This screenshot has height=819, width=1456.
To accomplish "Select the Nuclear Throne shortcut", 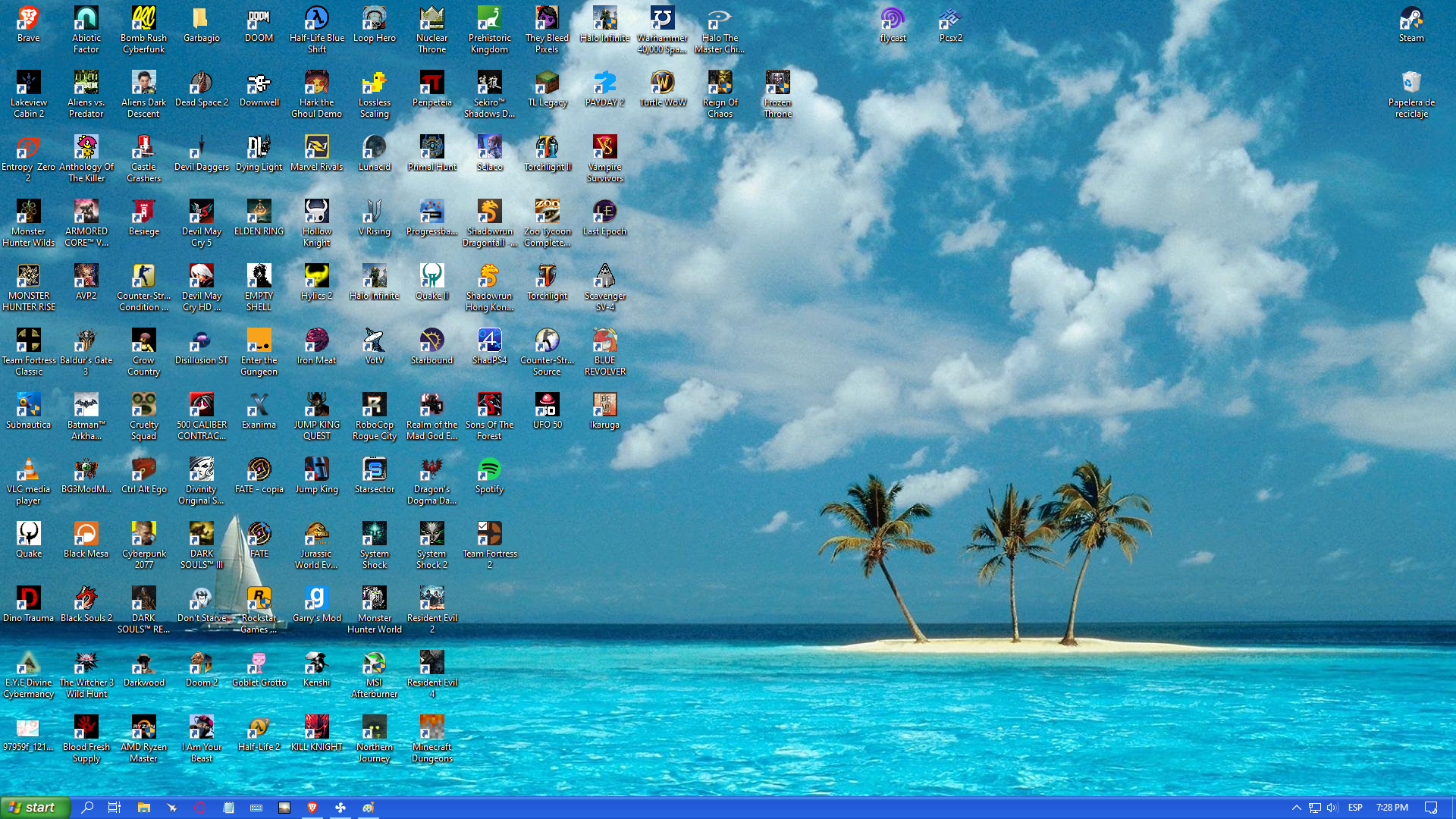I will (x=432, y=30).
